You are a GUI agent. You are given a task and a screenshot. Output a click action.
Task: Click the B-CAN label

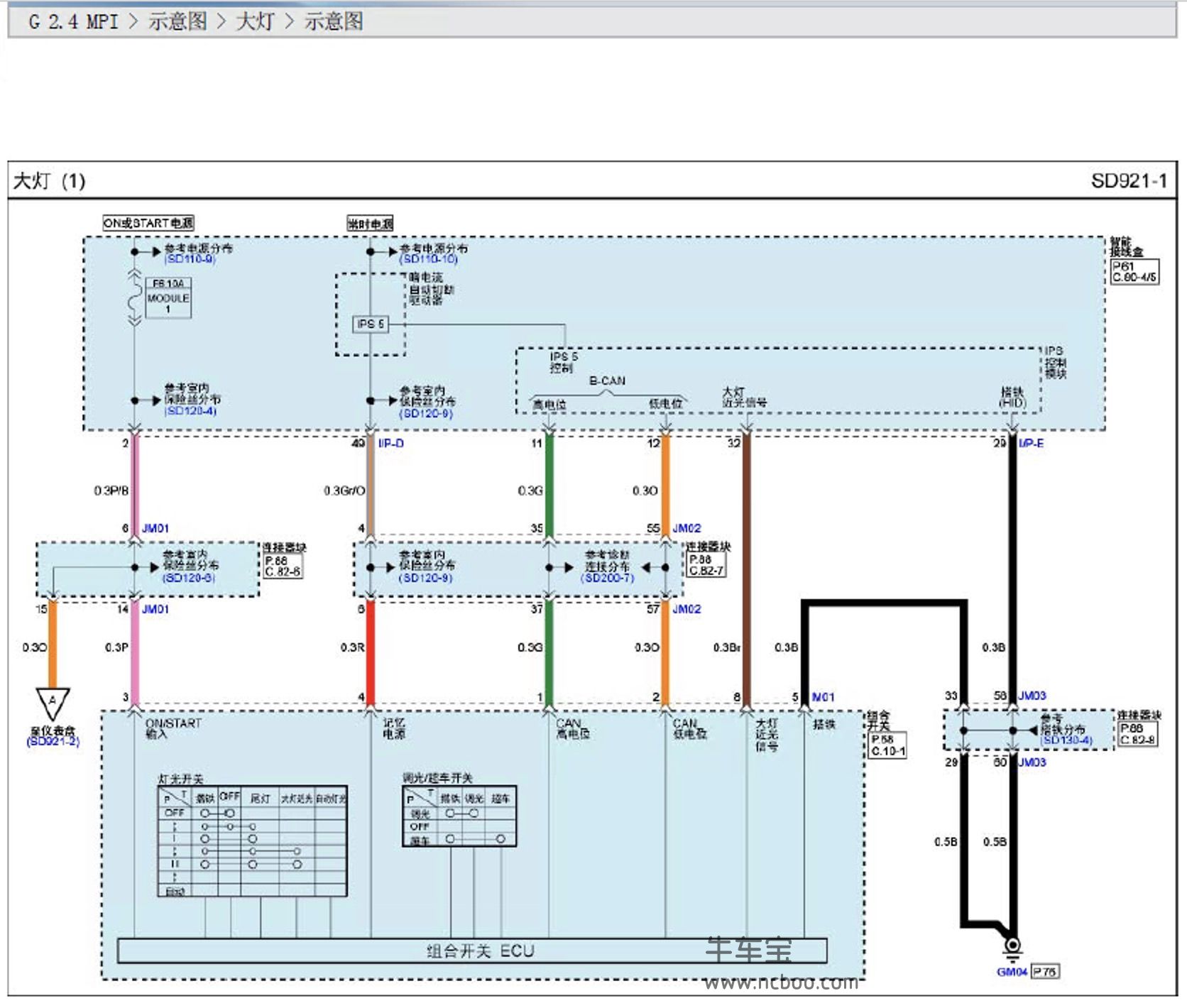coord(607,381)
